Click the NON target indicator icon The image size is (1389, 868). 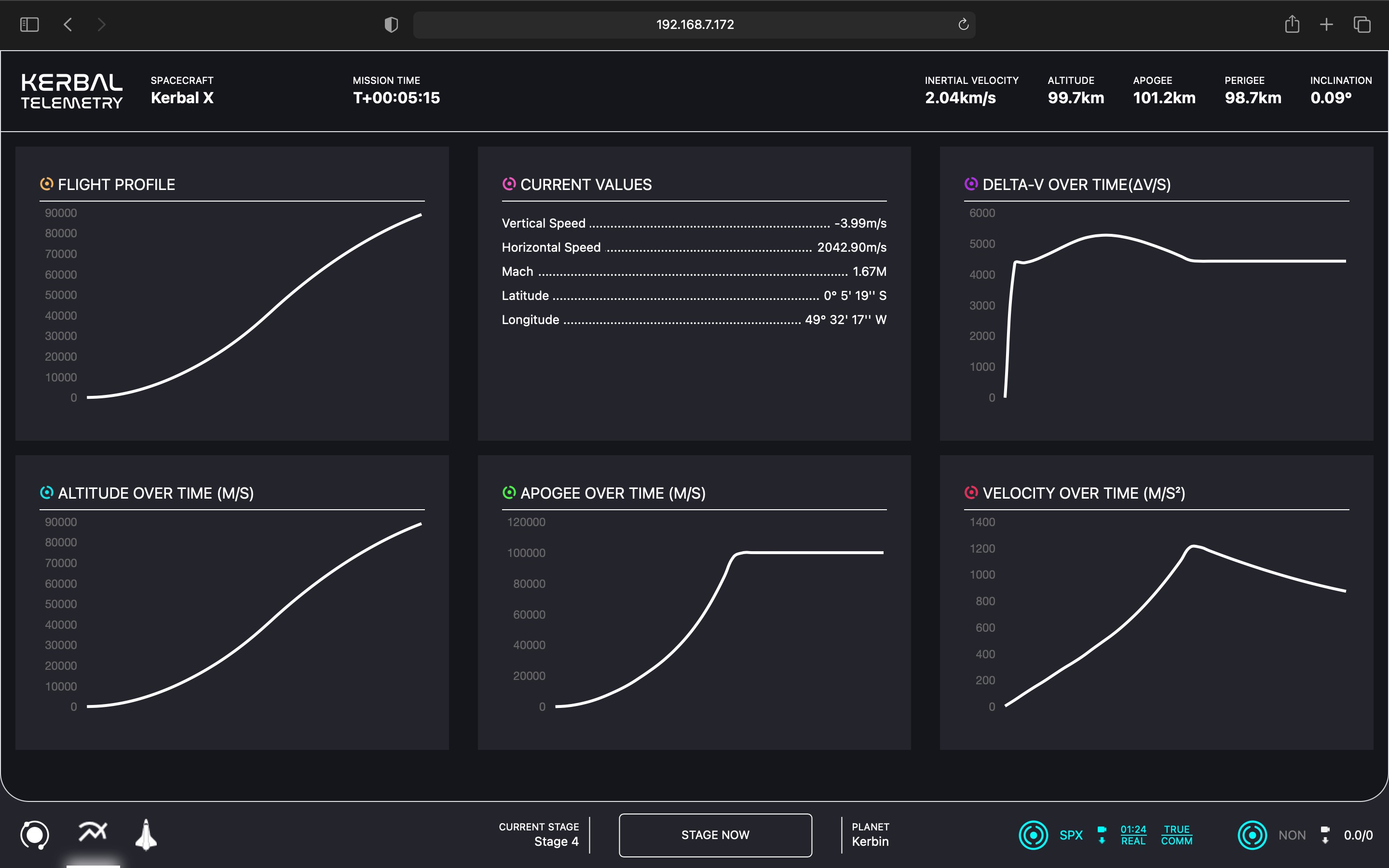point(1252,835)
